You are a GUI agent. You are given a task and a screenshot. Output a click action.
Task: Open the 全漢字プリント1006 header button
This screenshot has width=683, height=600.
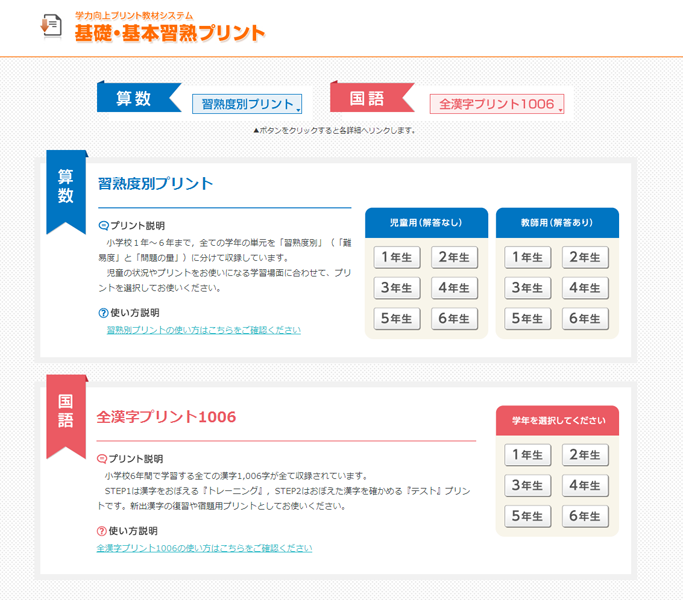point(497,104)
